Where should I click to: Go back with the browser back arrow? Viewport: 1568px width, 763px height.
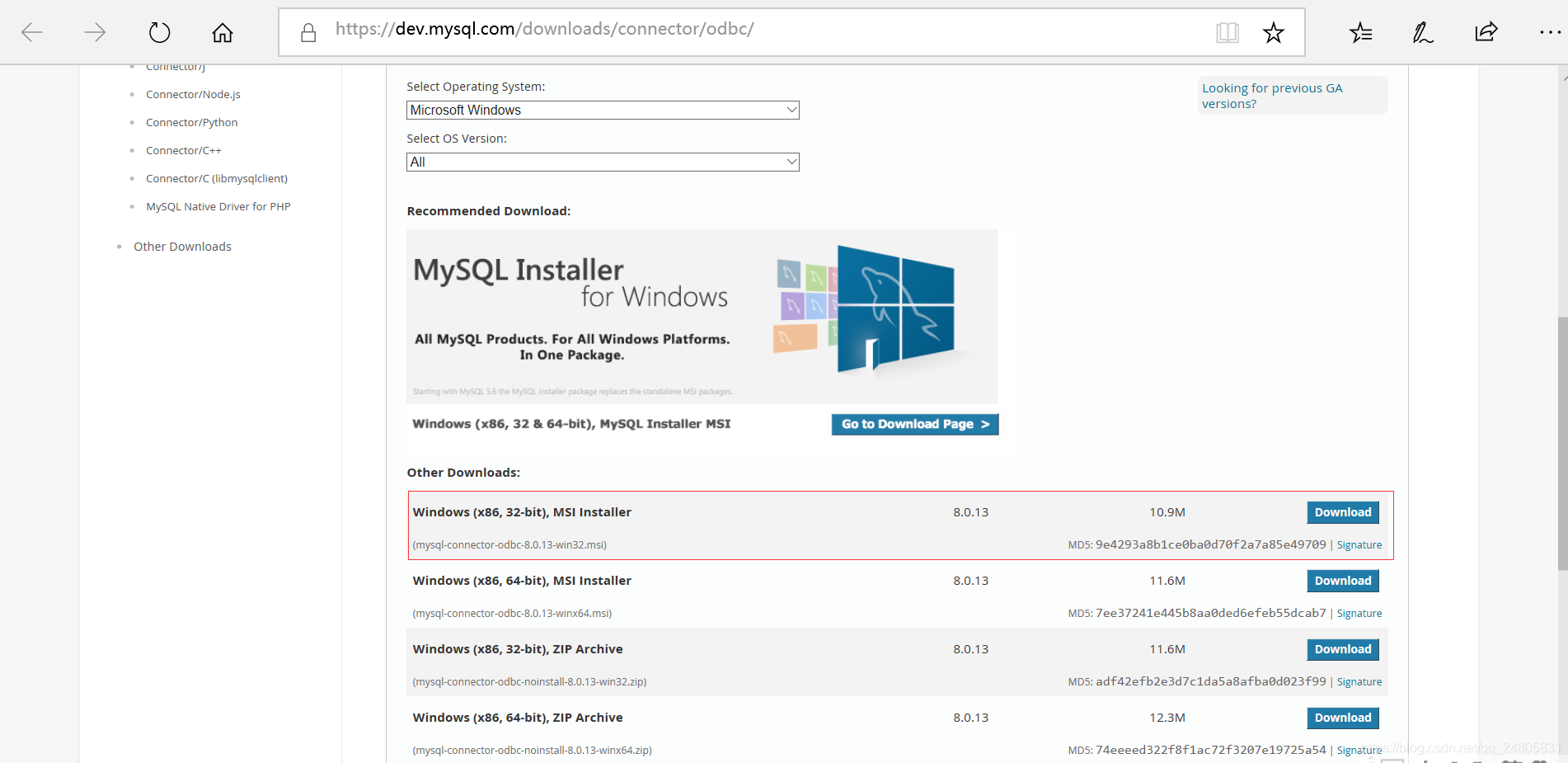pos(32,32)
